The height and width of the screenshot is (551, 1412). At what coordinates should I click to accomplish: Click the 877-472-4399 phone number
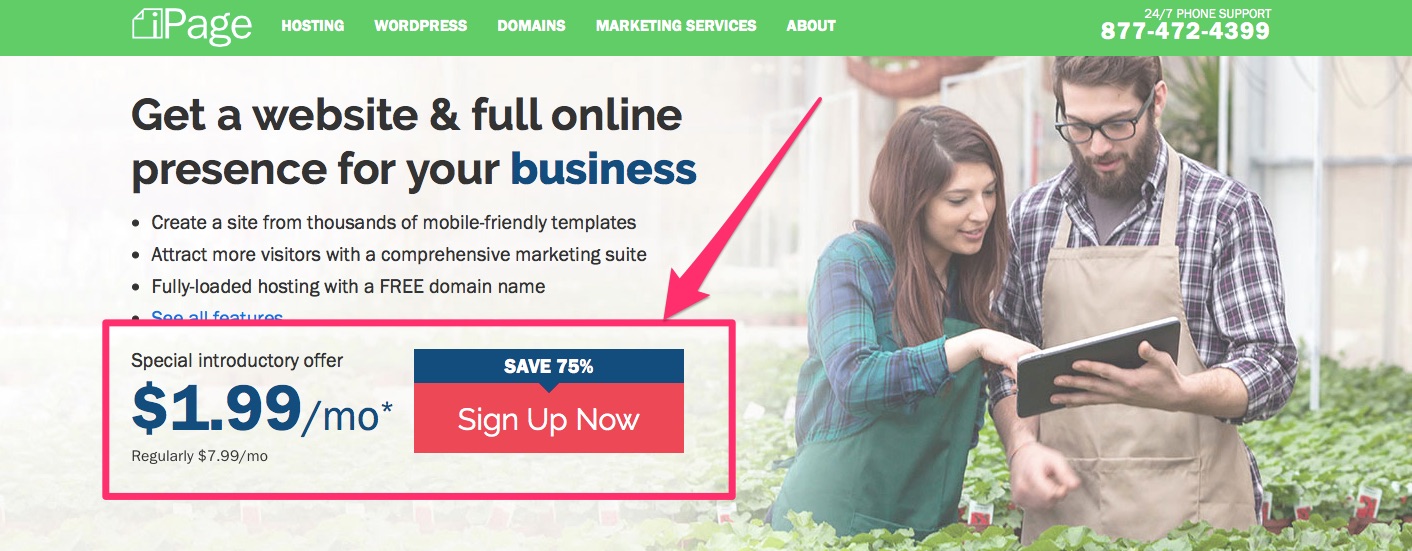1185,31
